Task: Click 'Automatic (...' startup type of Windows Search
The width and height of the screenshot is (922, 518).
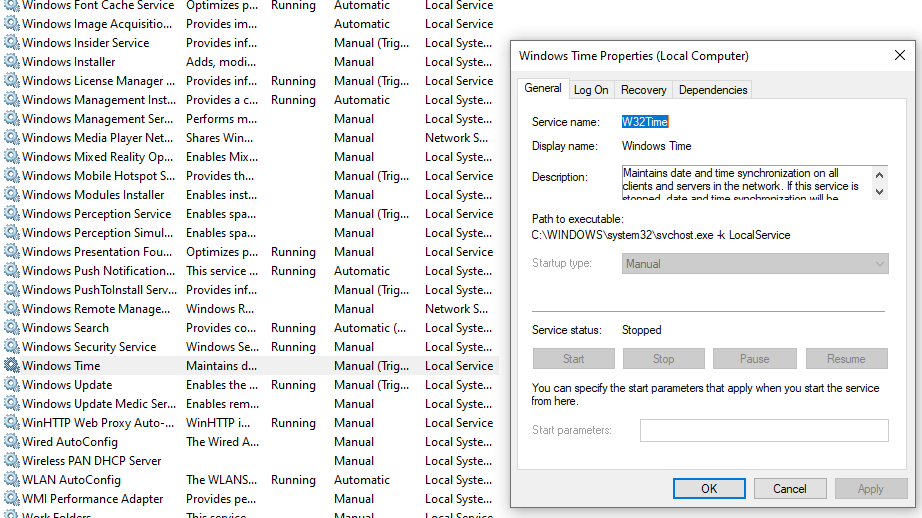Action: coord(370,327)
